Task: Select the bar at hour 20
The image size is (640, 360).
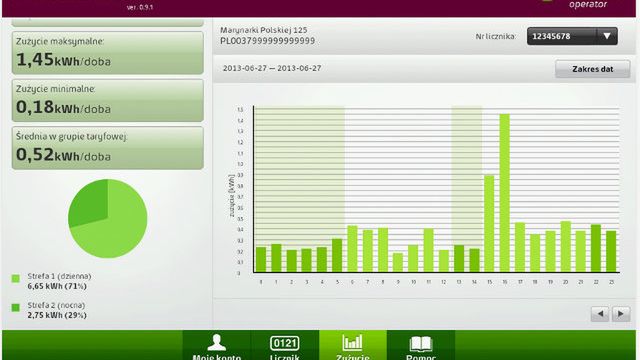Action: point(565,247)
